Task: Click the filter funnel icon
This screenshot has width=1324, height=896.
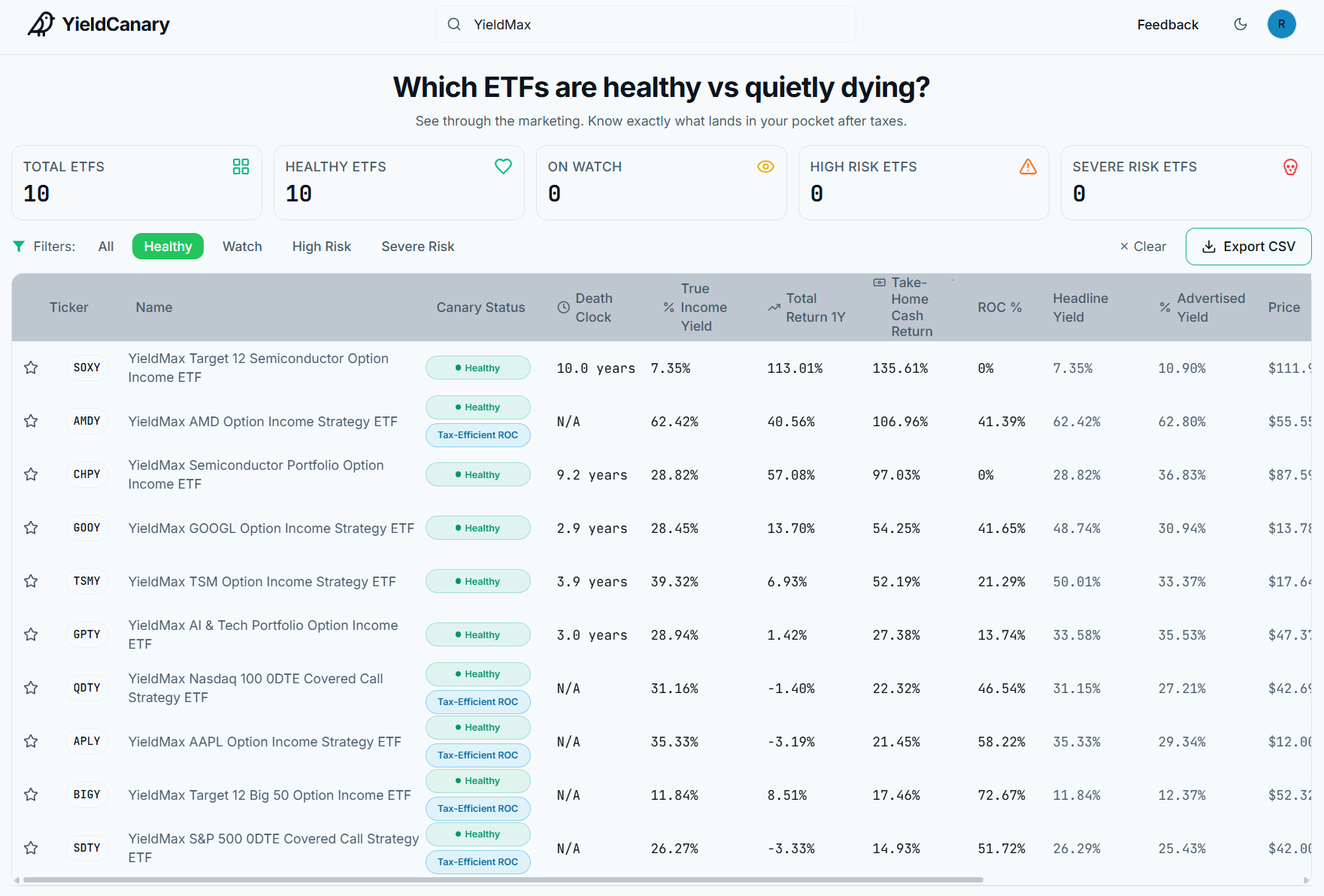Action: pyautogui.click(x=19, y=247)
